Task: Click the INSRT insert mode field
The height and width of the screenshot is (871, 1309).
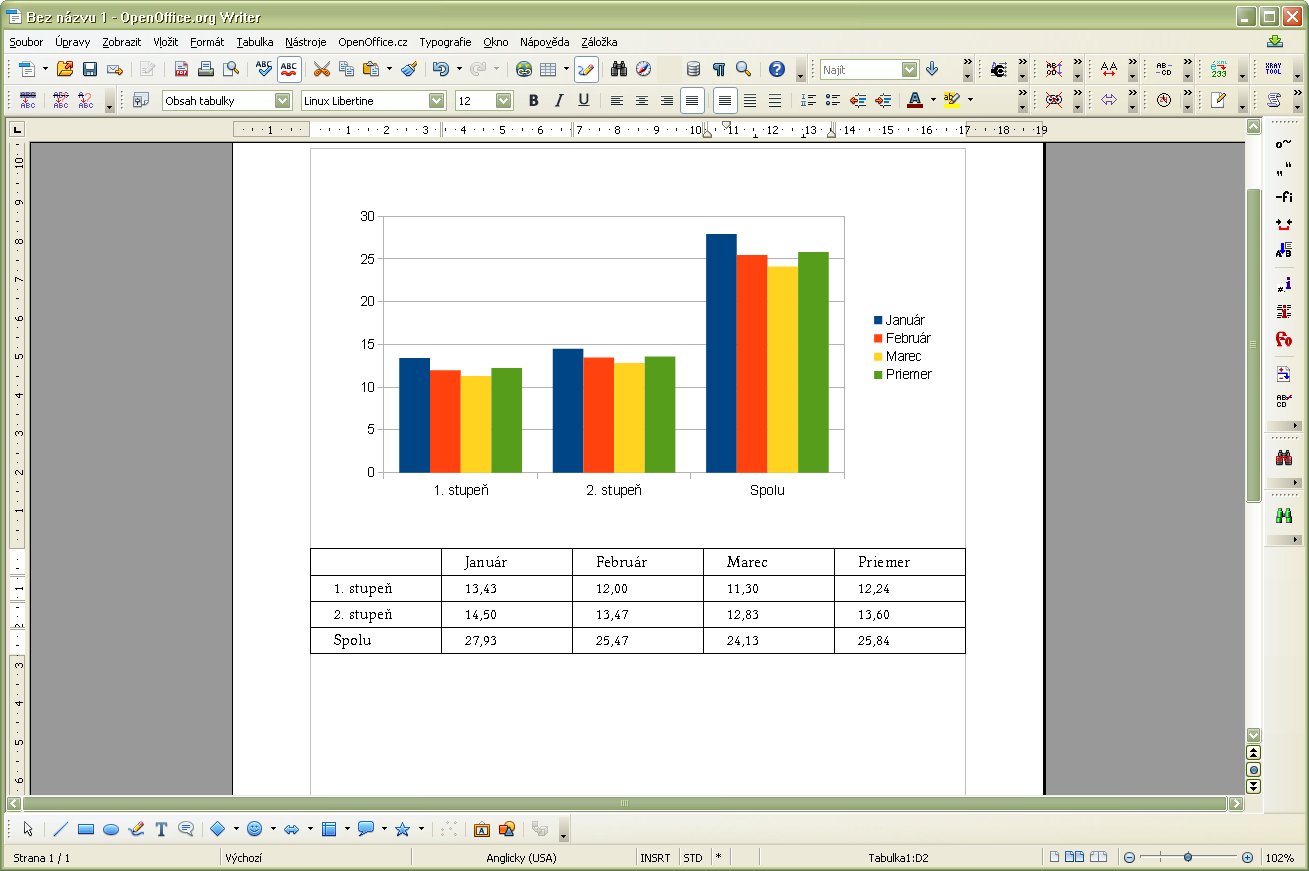Action: 656,858
